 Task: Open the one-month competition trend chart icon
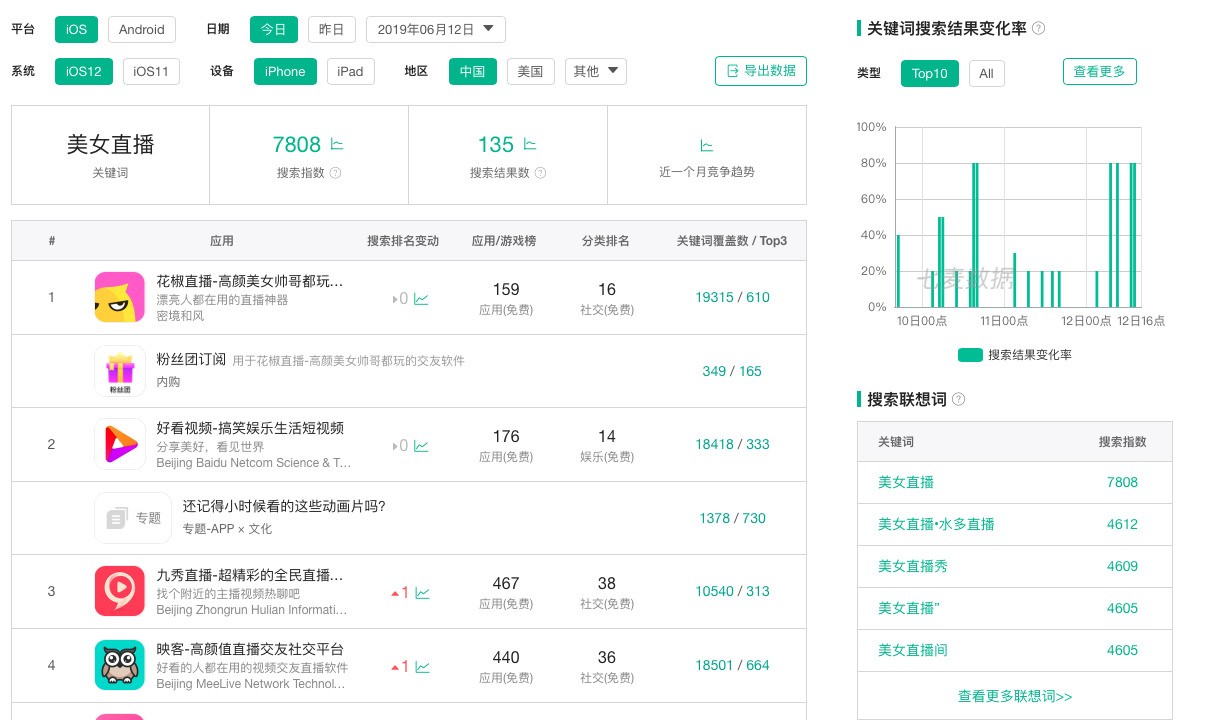click(706, 146)
